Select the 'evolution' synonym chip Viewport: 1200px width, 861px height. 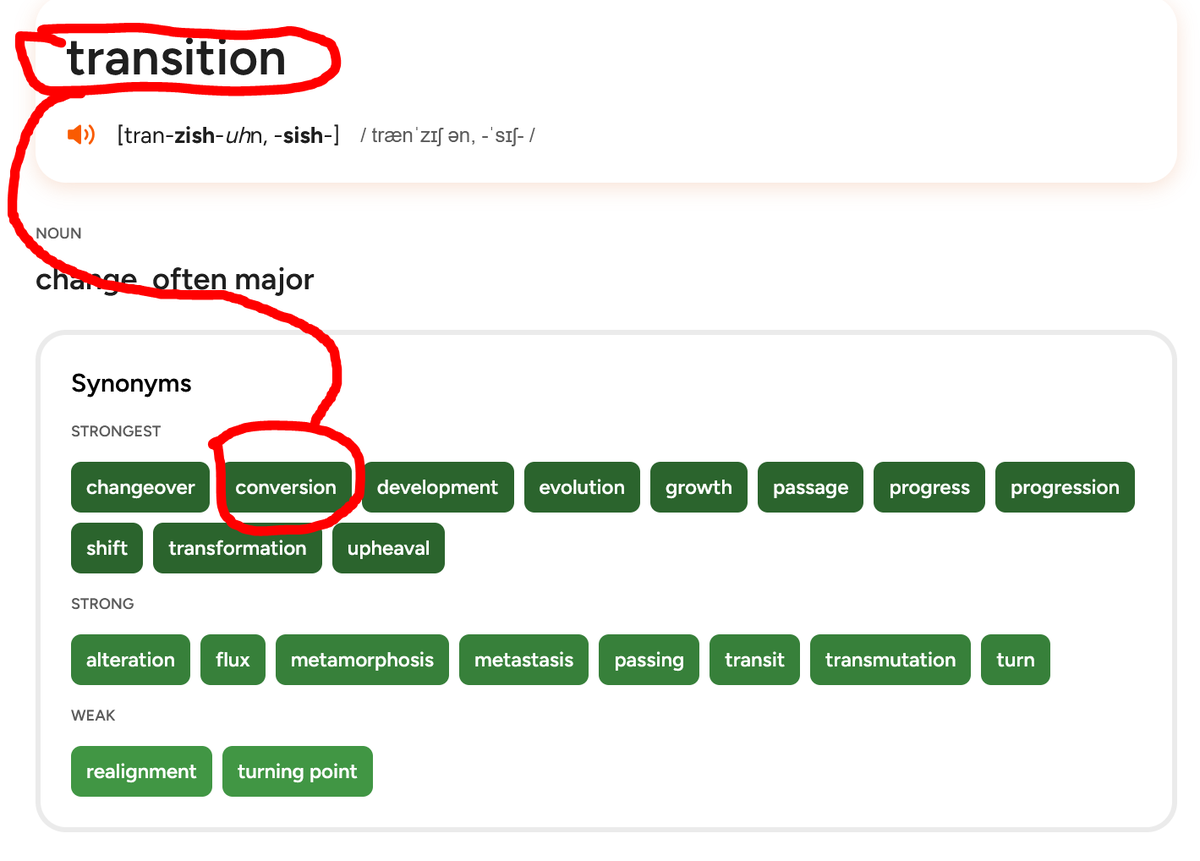coord(582,487)
